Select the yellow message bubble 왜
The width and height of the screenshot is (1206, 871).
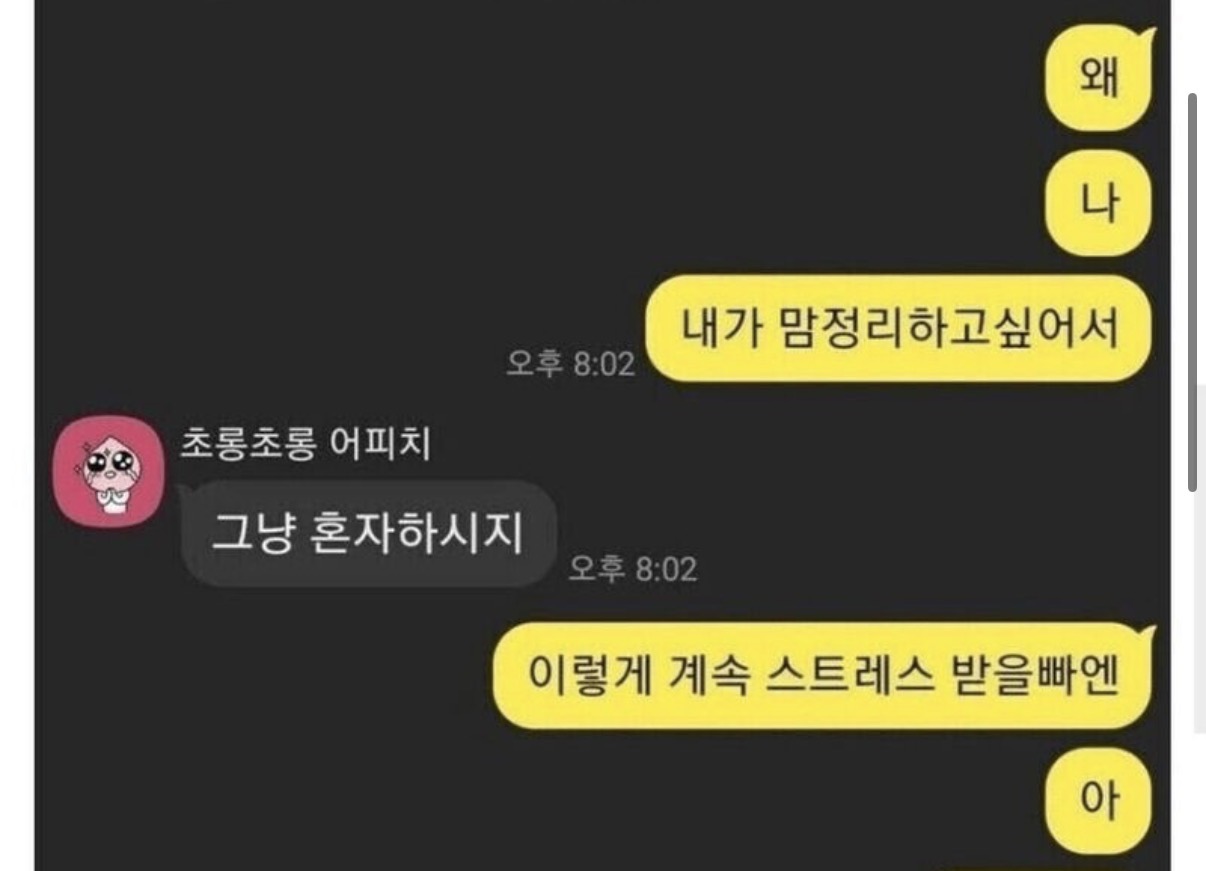coord(1098,78)
